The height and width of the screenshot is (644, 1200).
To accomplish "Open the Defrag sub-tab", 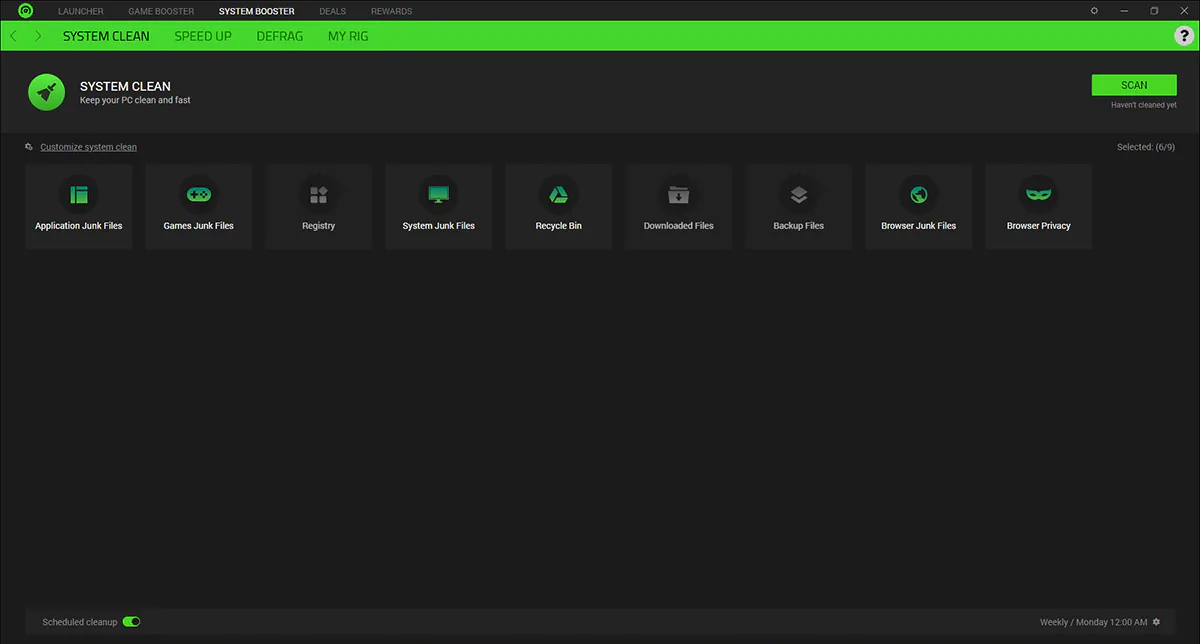I will (280, 36).
